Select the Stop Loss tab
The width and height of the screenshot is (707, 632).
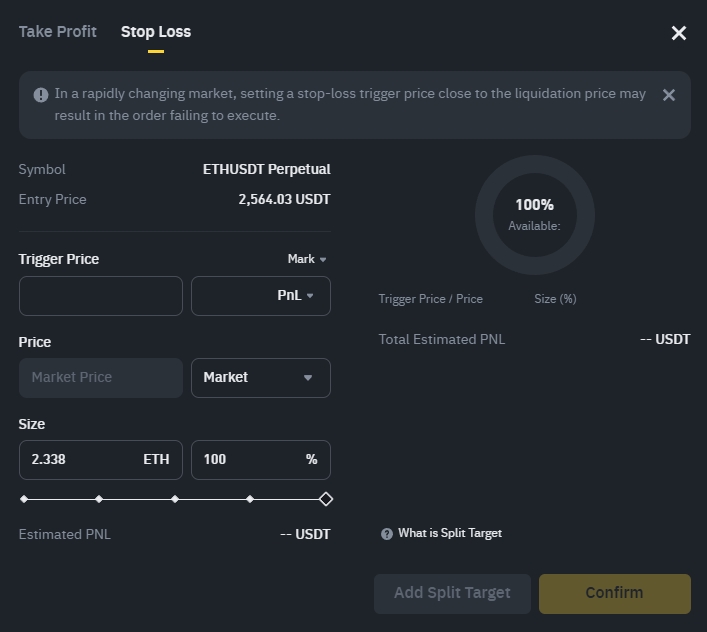coord(156,32)
